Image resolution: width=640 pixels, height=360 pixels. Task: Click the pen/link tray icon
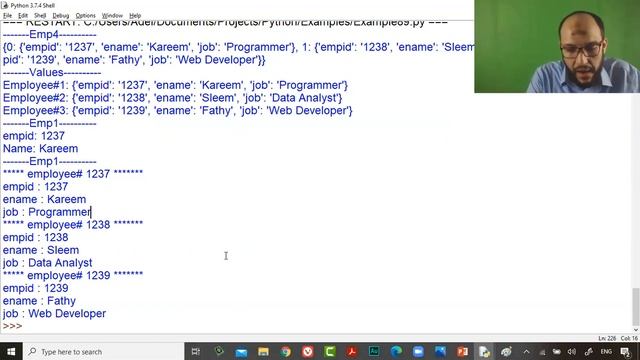[589, 351]
